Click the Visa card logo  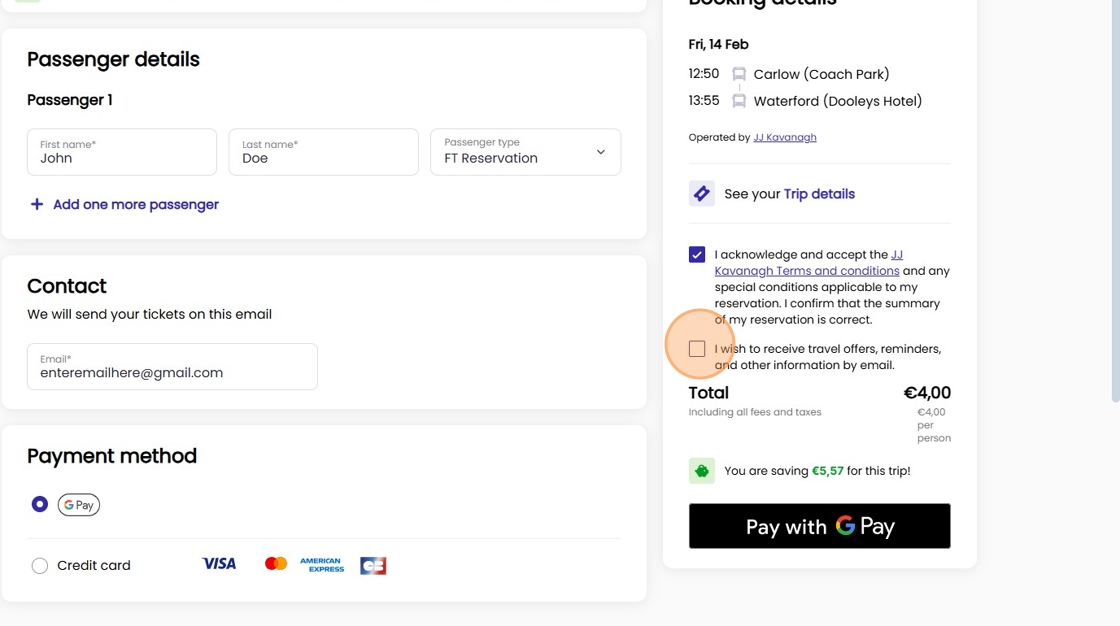[219, 564]
